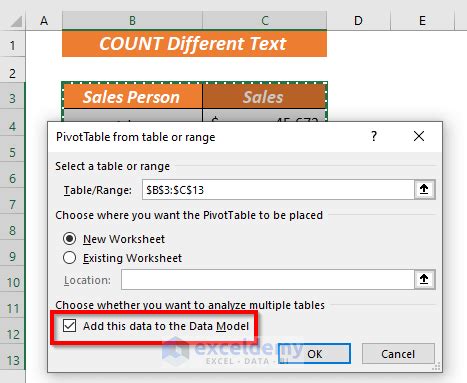Click the Location range selector arrow
This screenshot has width=467, height=383.
424,279
